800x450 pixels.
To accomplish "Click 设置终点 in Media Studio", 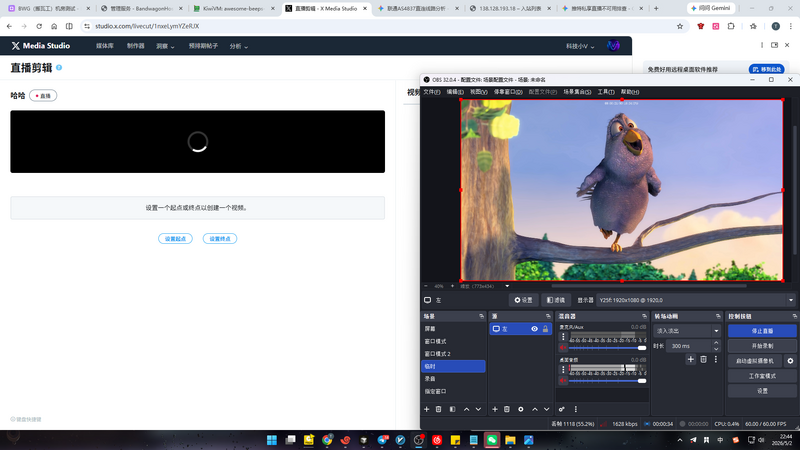I will tap(220, 239).
